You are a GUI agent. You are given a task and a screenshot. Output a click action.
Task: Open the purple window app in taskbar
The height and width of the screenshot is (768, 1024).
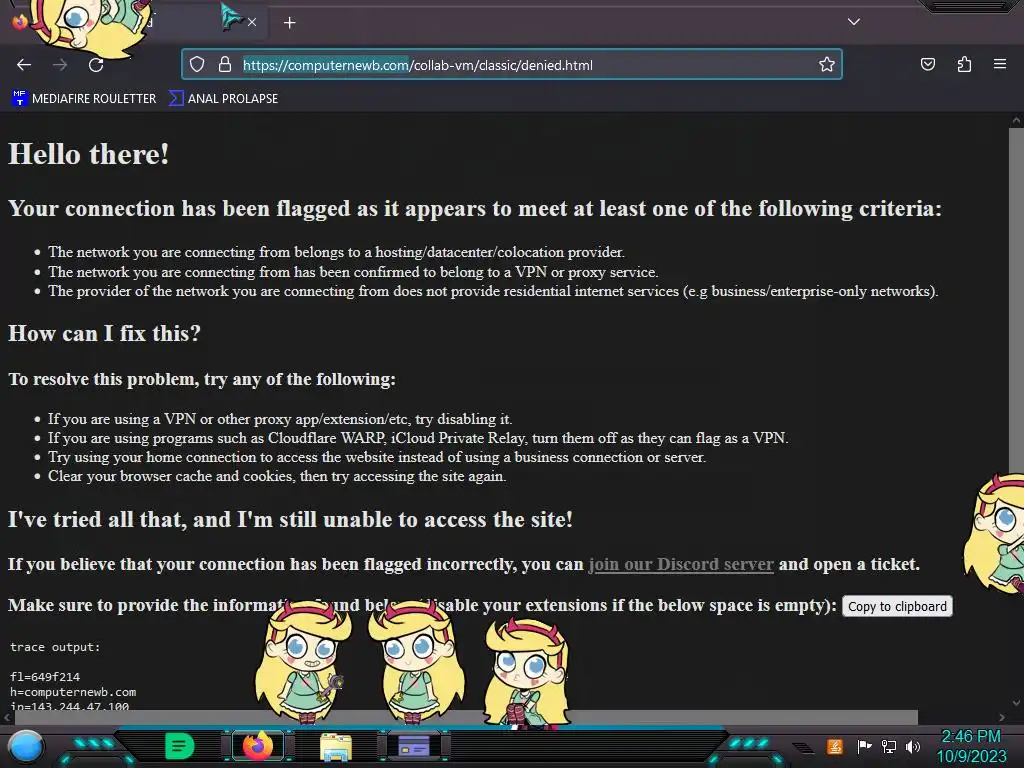click(414, 746)
